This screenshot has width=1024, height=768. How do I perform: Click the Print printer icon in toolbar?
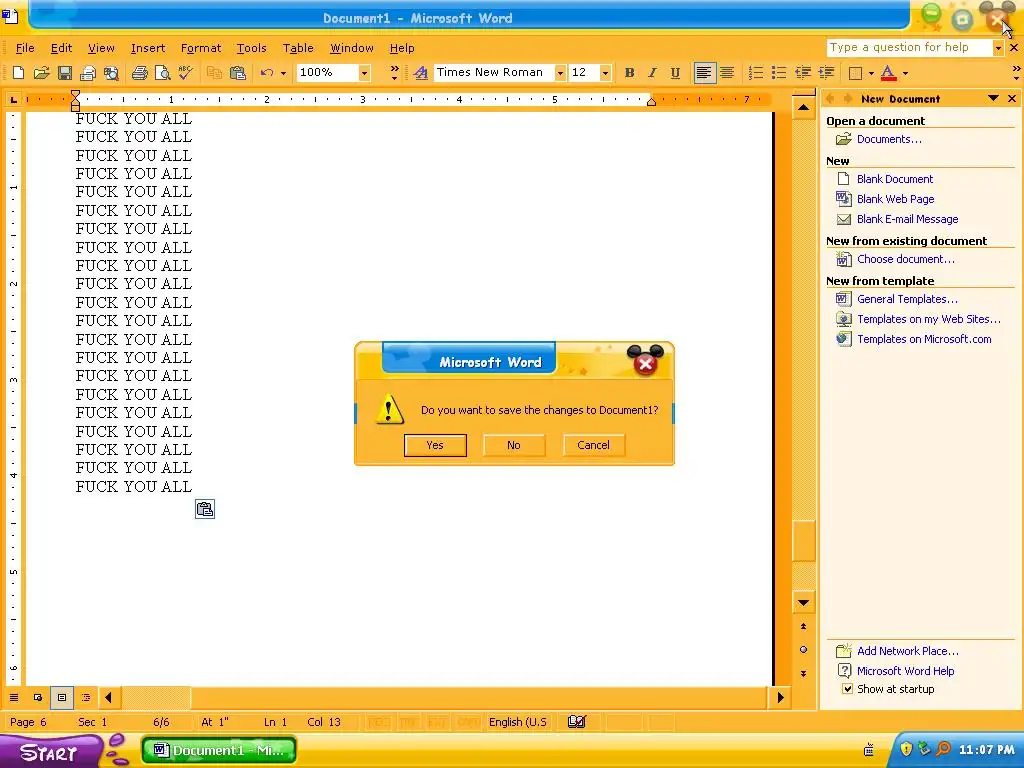point(139,72)
